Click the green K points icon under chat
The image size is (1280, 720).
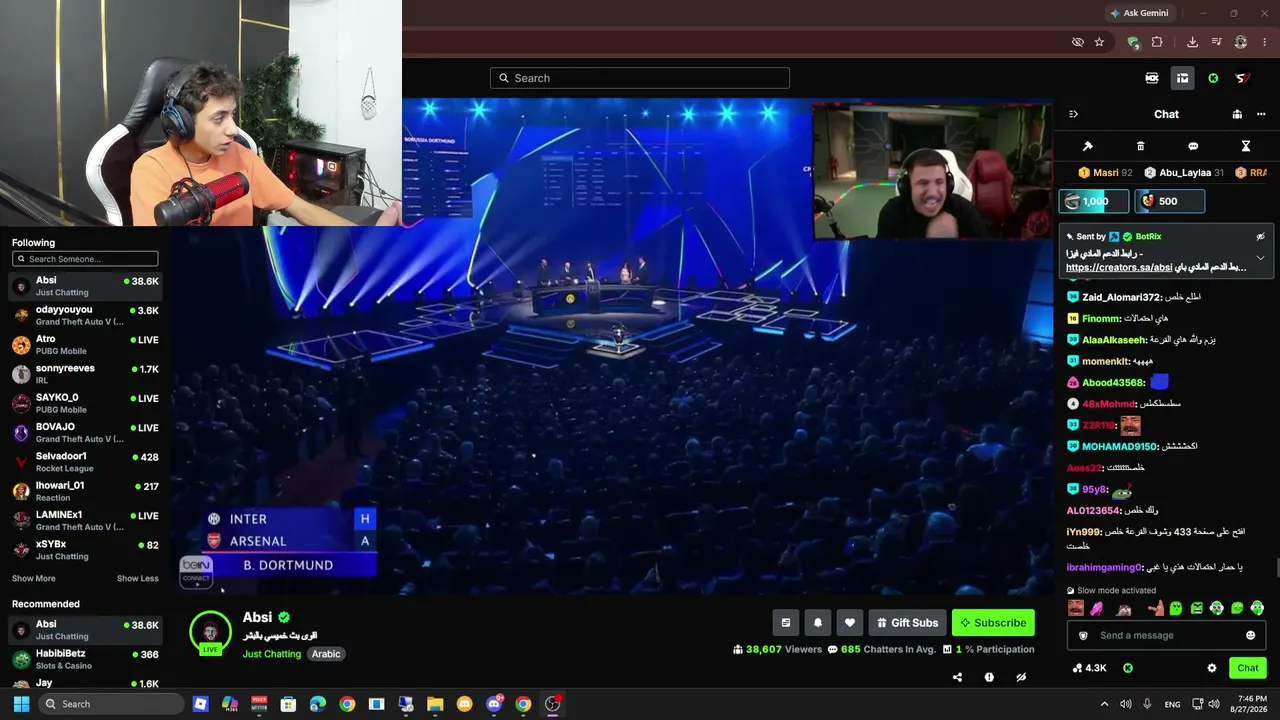pos(1128,668)
